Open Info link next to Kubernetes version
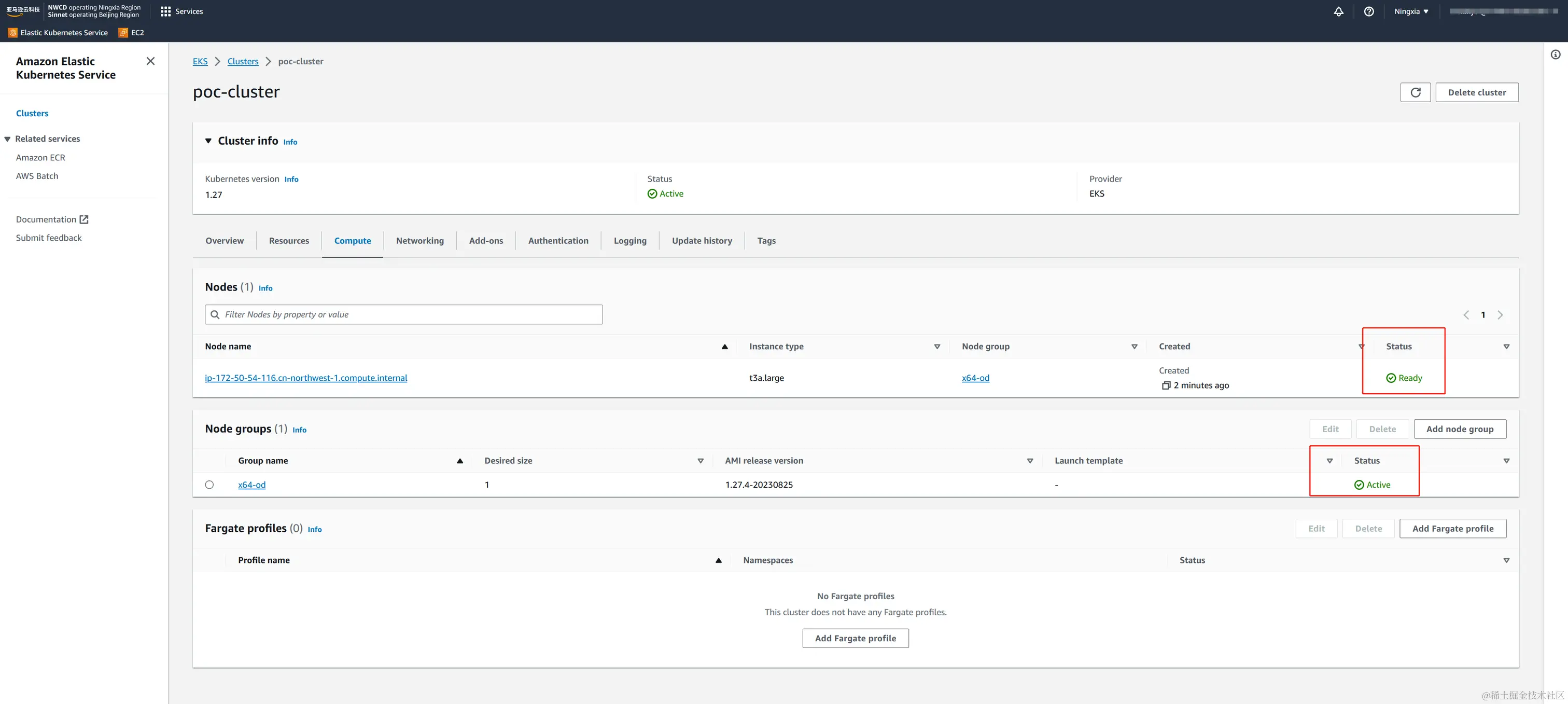 tap(291, 179)
